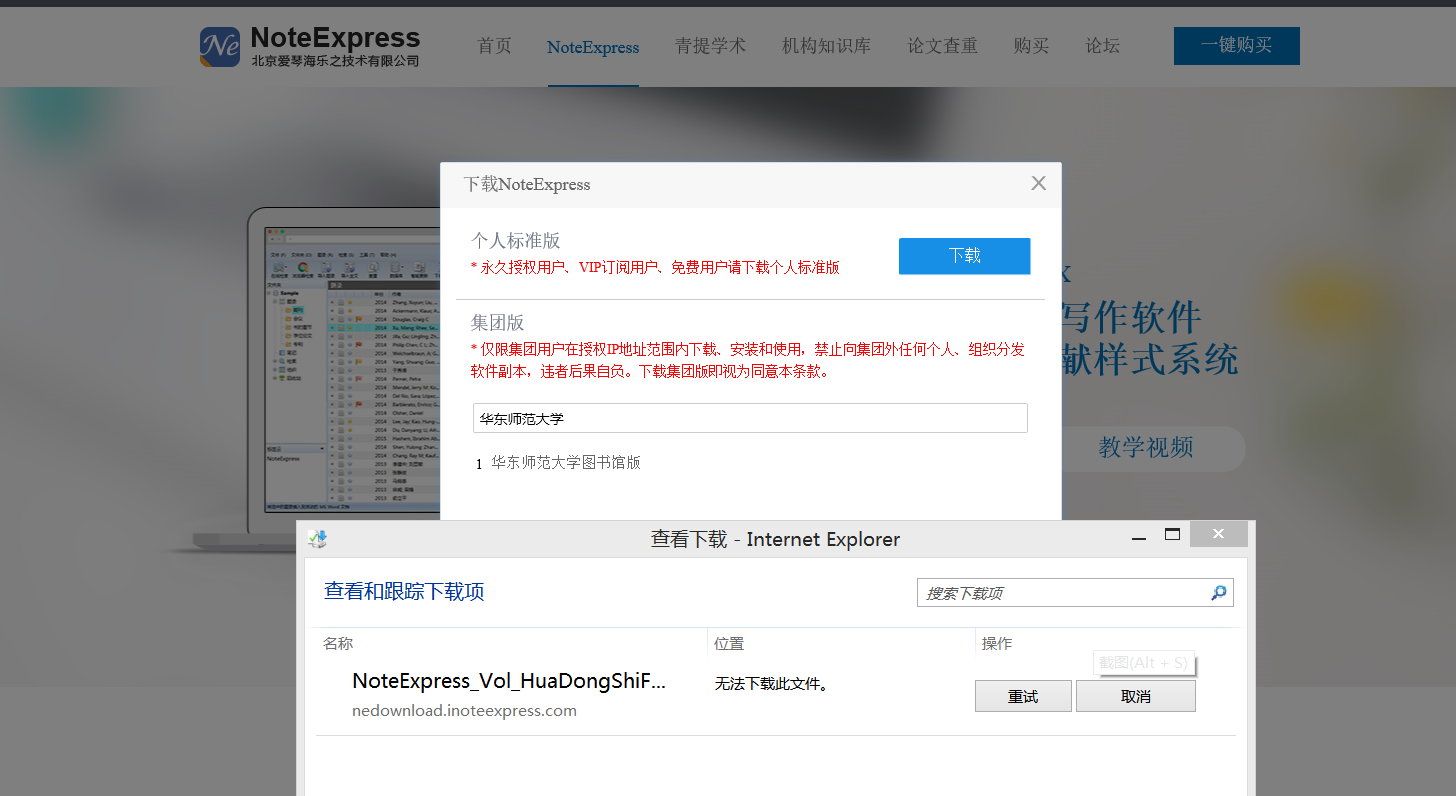This screenshot has height=796, width=1456.
Task: Open the 首页 navigation item
Action: pos(494,46)
